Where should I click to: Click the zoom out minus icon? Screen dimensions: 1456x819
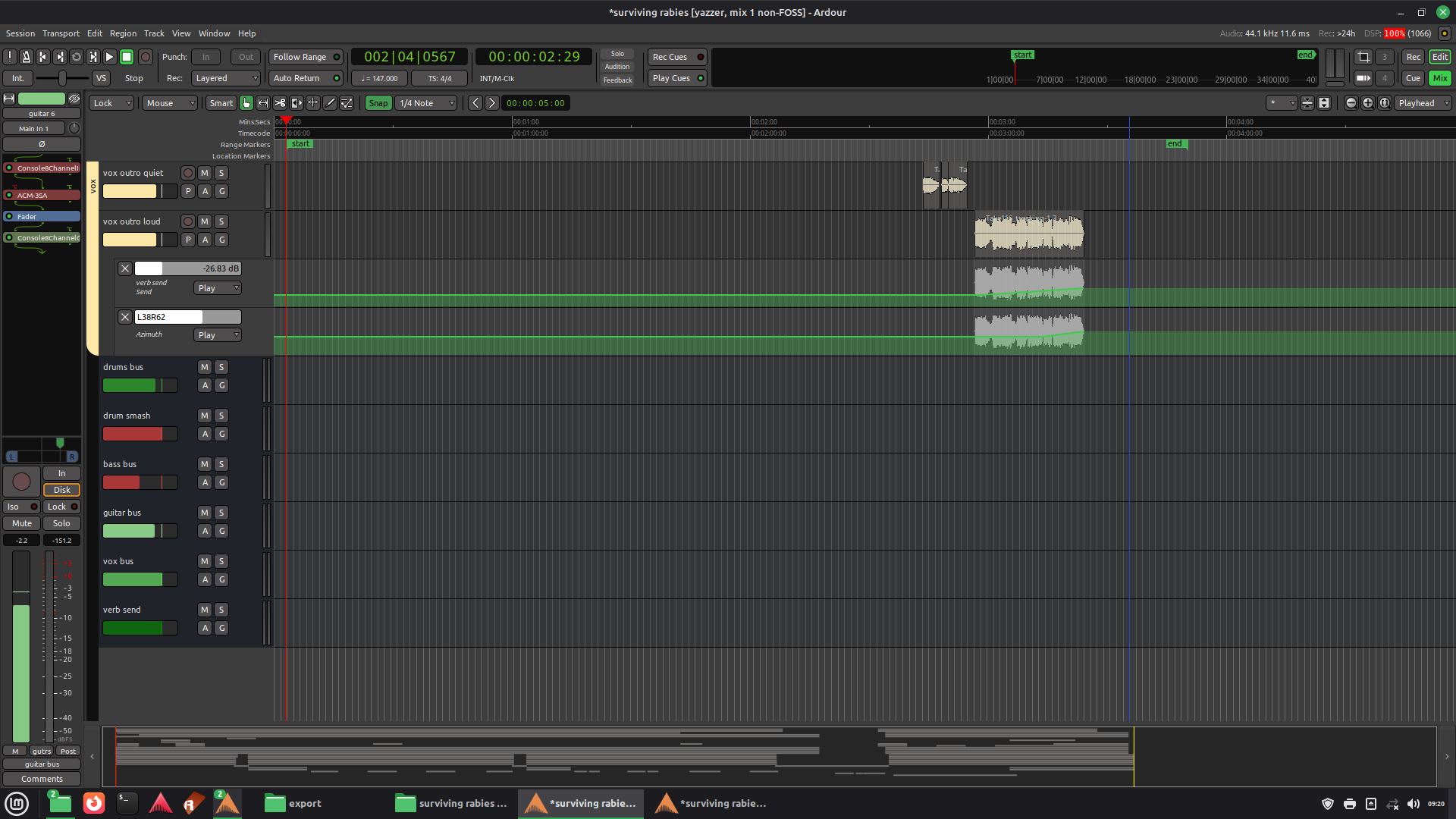tap(1351, 103)
